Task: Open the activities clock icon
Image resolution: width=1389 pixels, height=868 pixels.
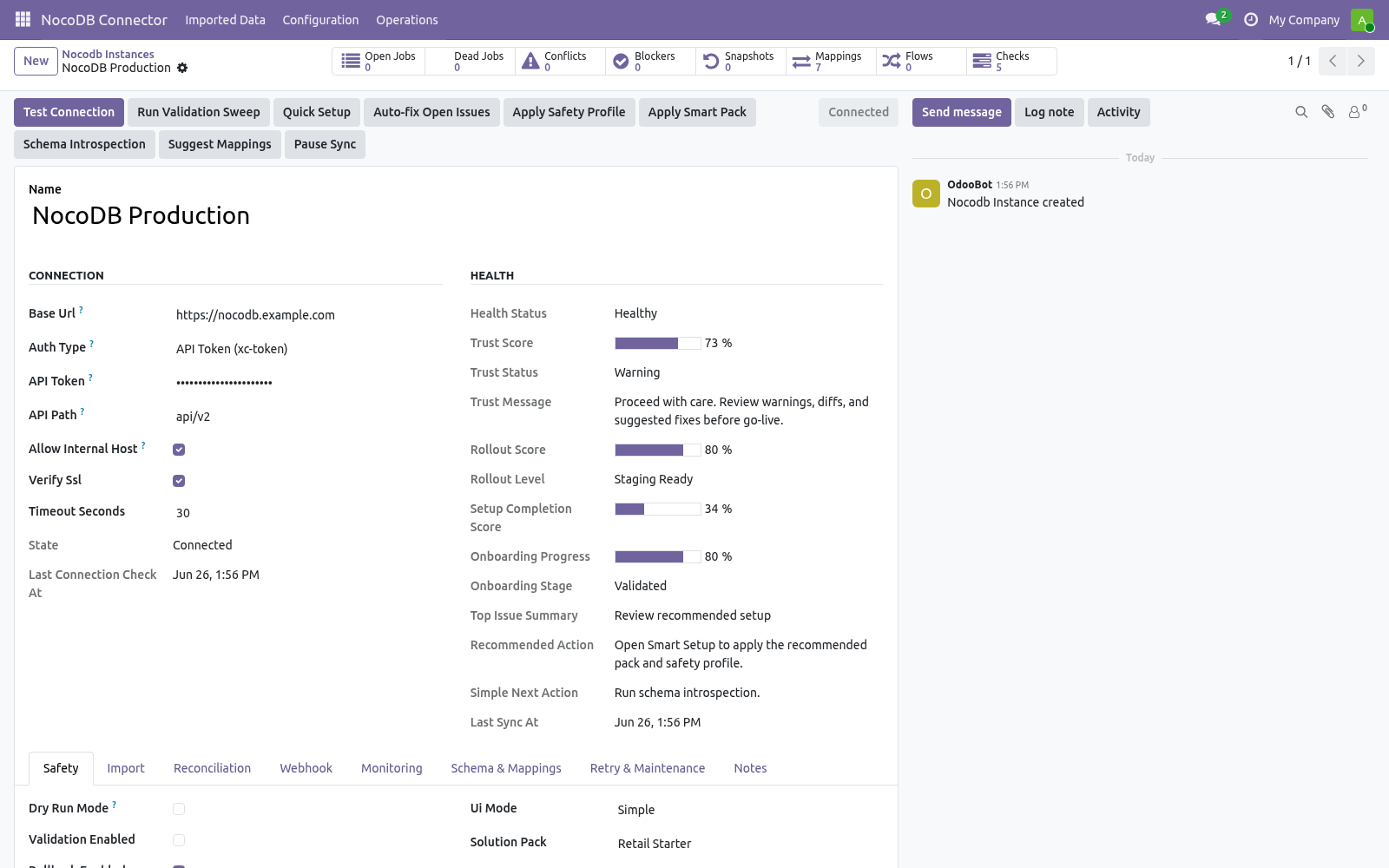Action: (x=1251, y=19)
